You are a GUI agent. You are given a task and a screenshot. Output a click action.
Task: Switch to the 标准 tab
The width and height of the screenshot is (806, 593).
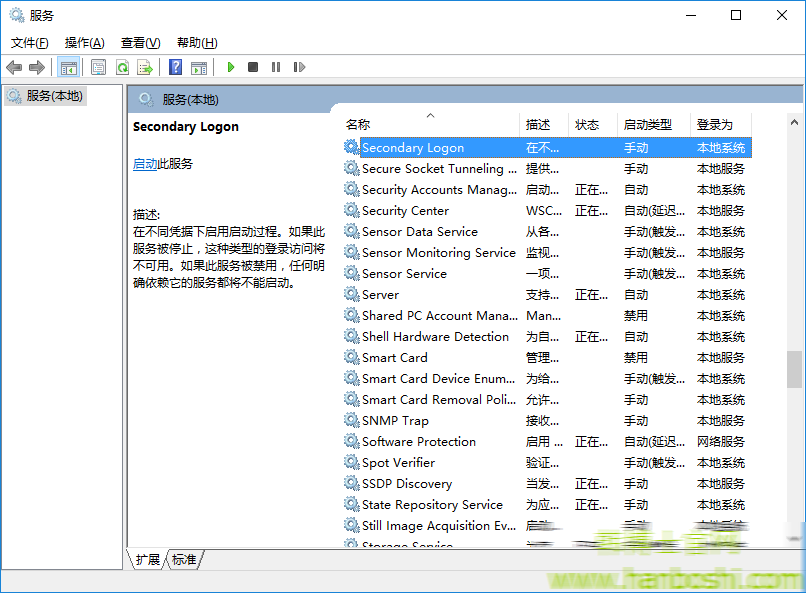tap(184, 560)
